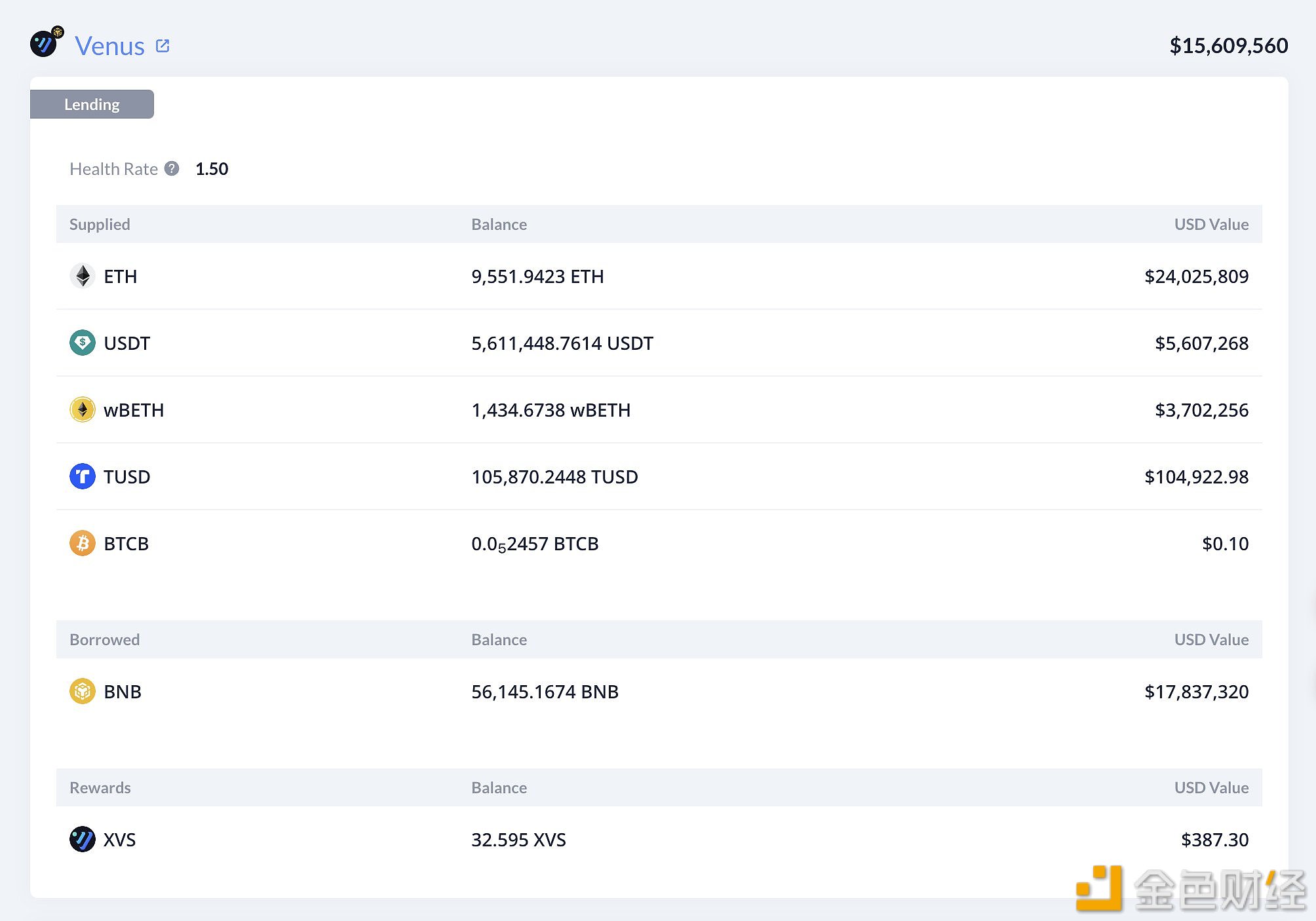
Task: Click the ETH token name
Action: (121, 276)
